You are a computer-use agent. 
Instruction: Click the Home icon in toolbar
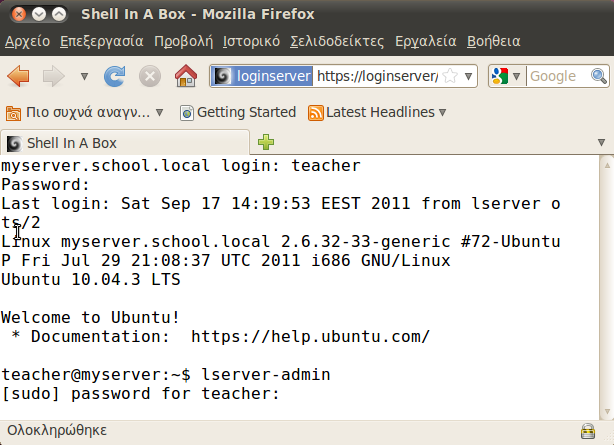(186, 76)
